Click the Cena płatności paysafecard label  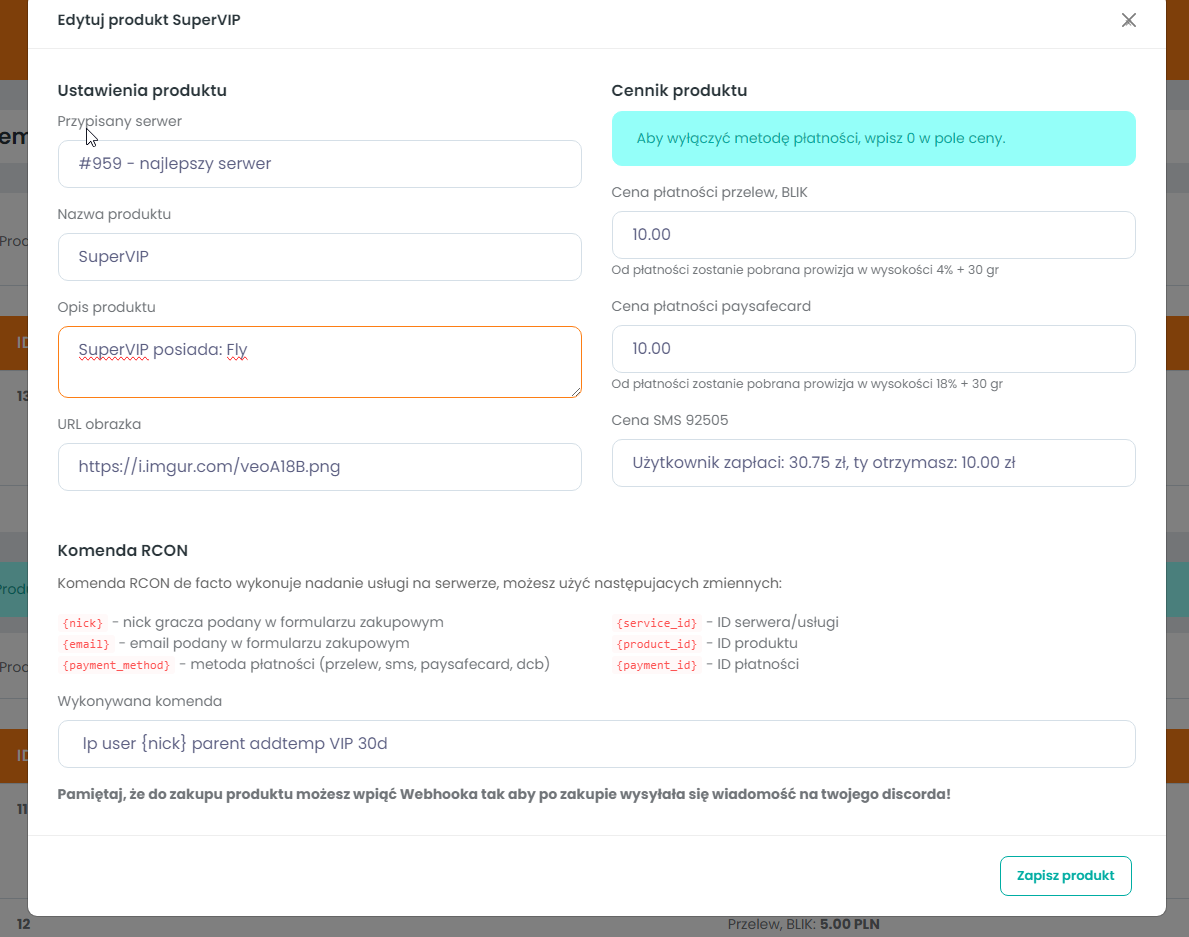[x=711, y=306]
